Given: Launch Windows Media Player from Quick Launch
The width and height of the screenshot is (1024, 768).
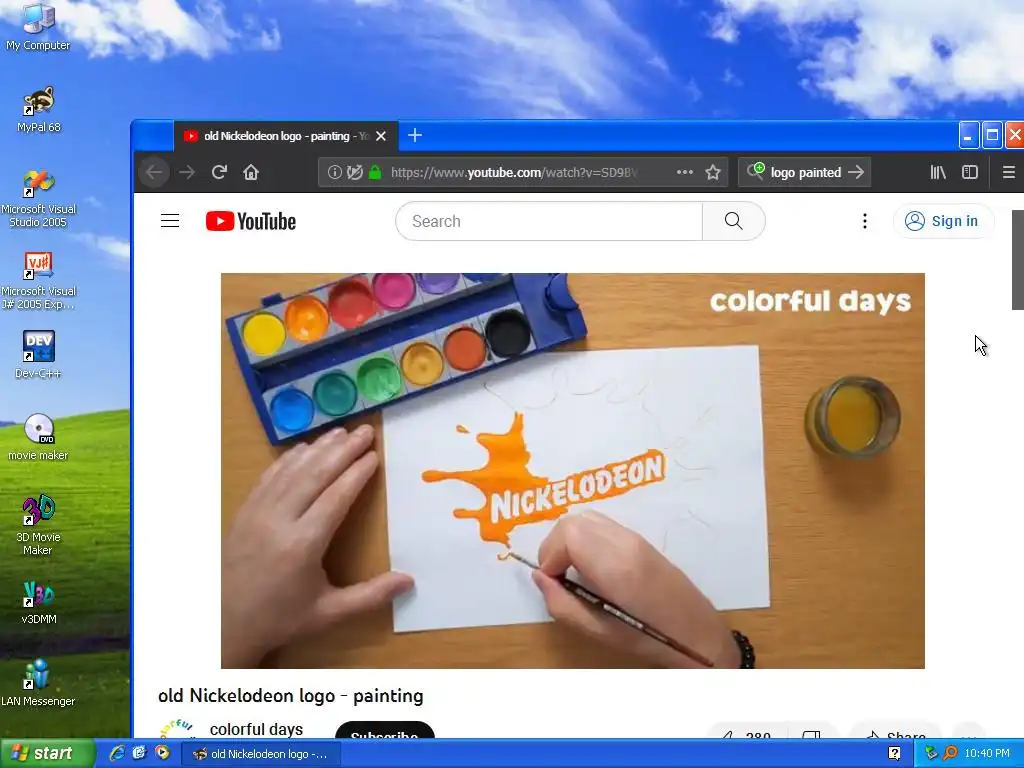Looking at the screenshot, I should (x=161, y=754).
